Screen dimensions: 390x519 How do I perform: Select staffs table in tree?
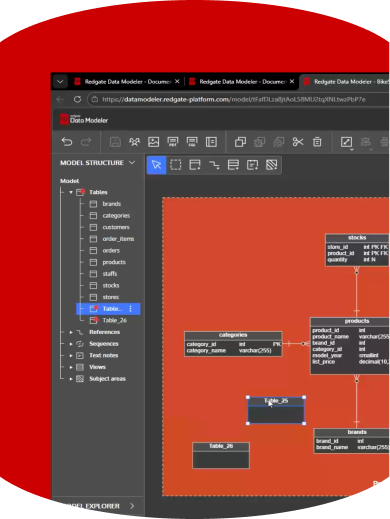click(110, 274)
